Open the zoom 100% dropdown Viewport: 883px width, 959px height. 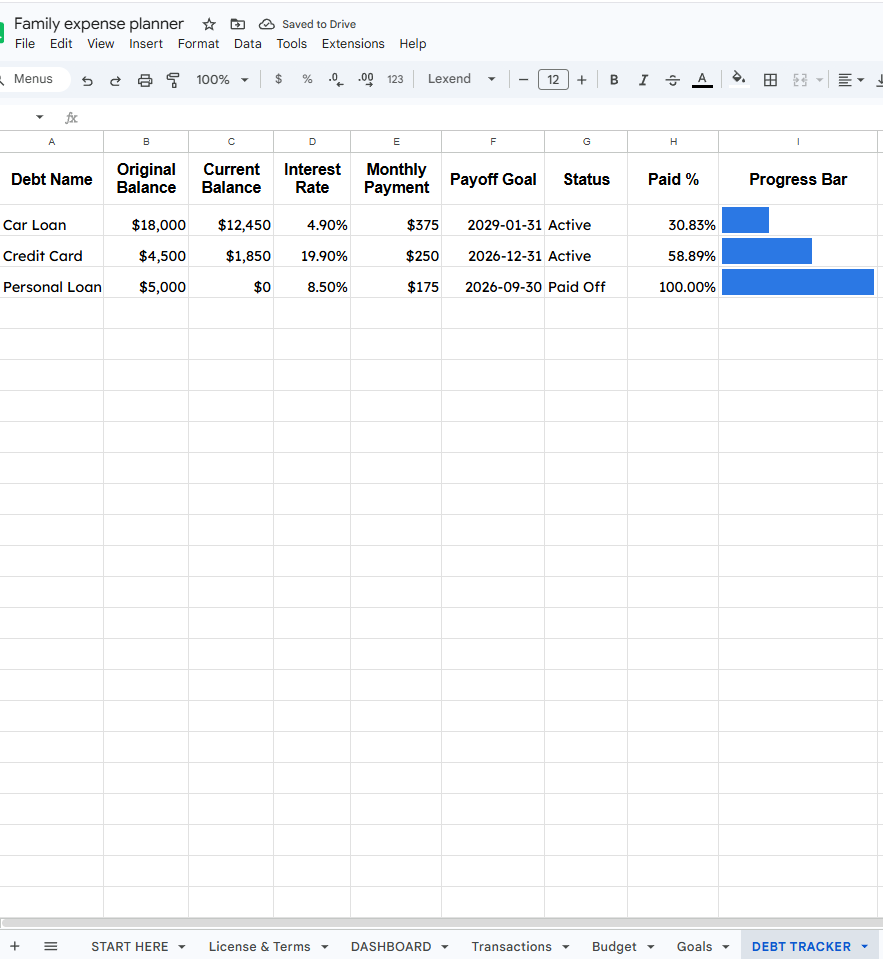click(222, 80)
